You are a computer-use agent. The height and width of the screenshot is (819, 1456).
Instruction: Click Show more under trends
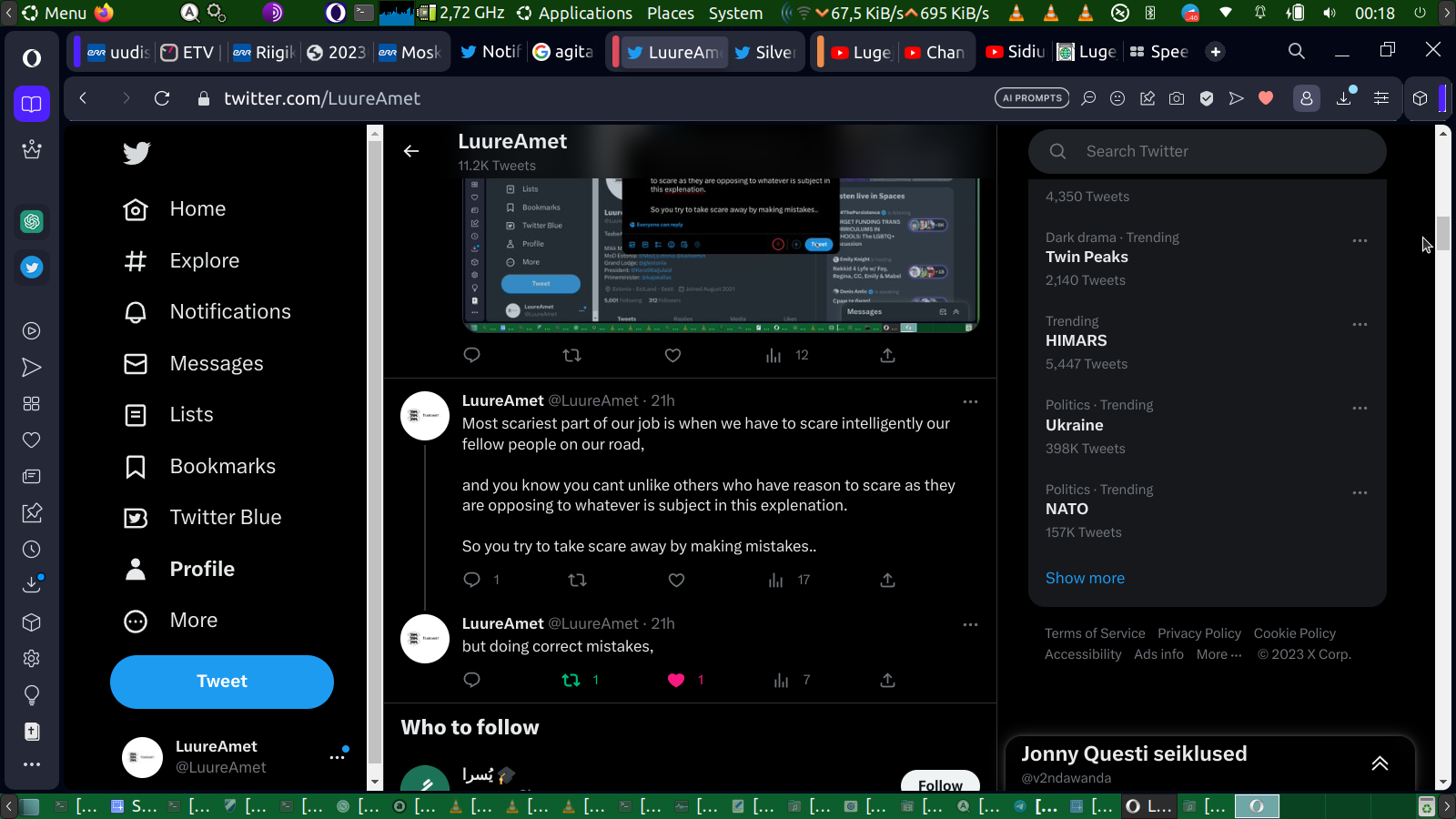tap(1085, 579)
